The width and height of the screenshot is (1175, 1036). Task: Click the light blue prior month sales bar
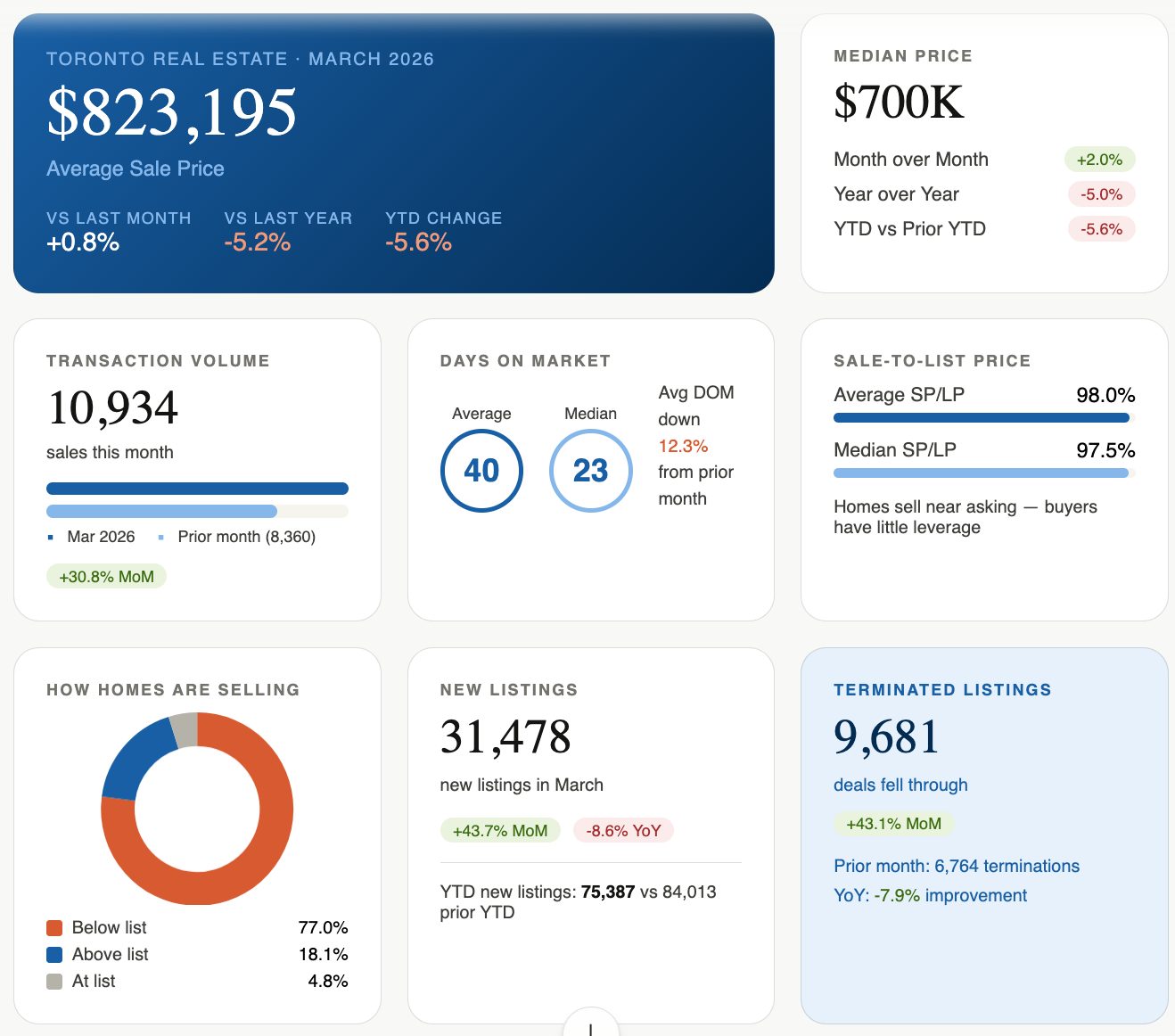[161, 512]
